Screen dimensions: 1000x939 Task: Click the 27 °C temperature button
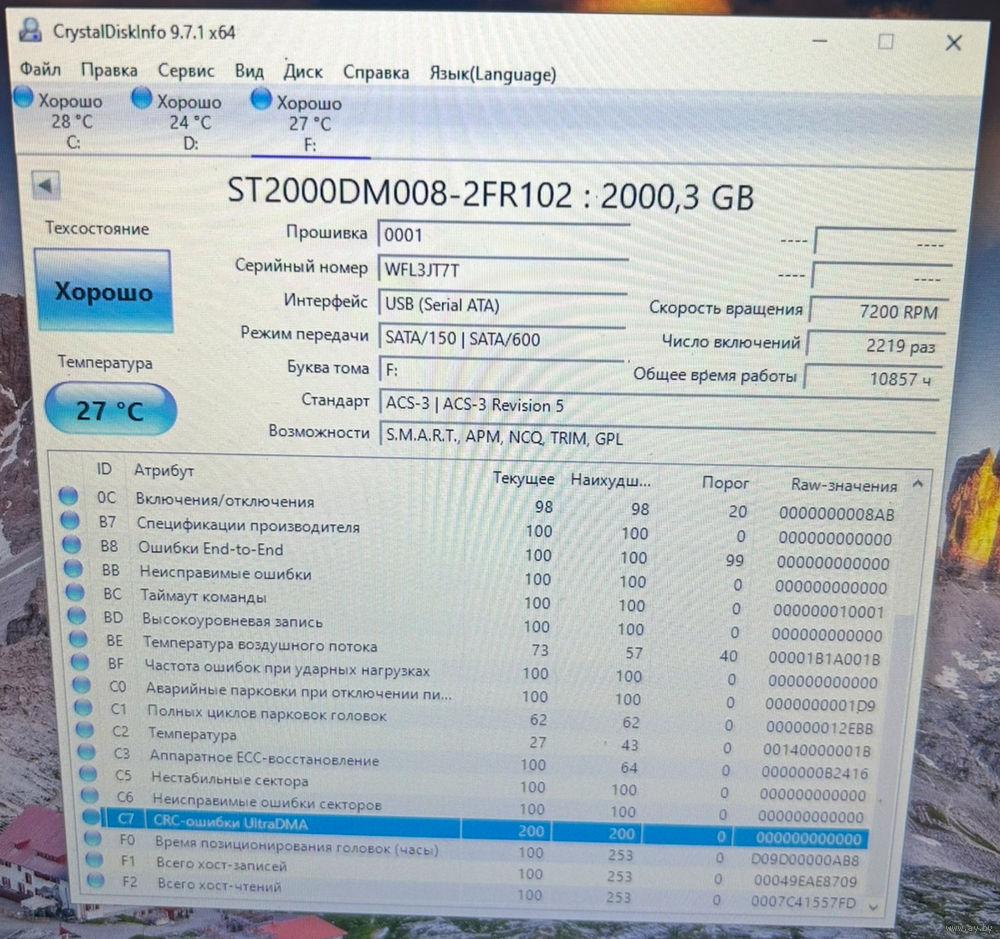[x=110, y=410]
